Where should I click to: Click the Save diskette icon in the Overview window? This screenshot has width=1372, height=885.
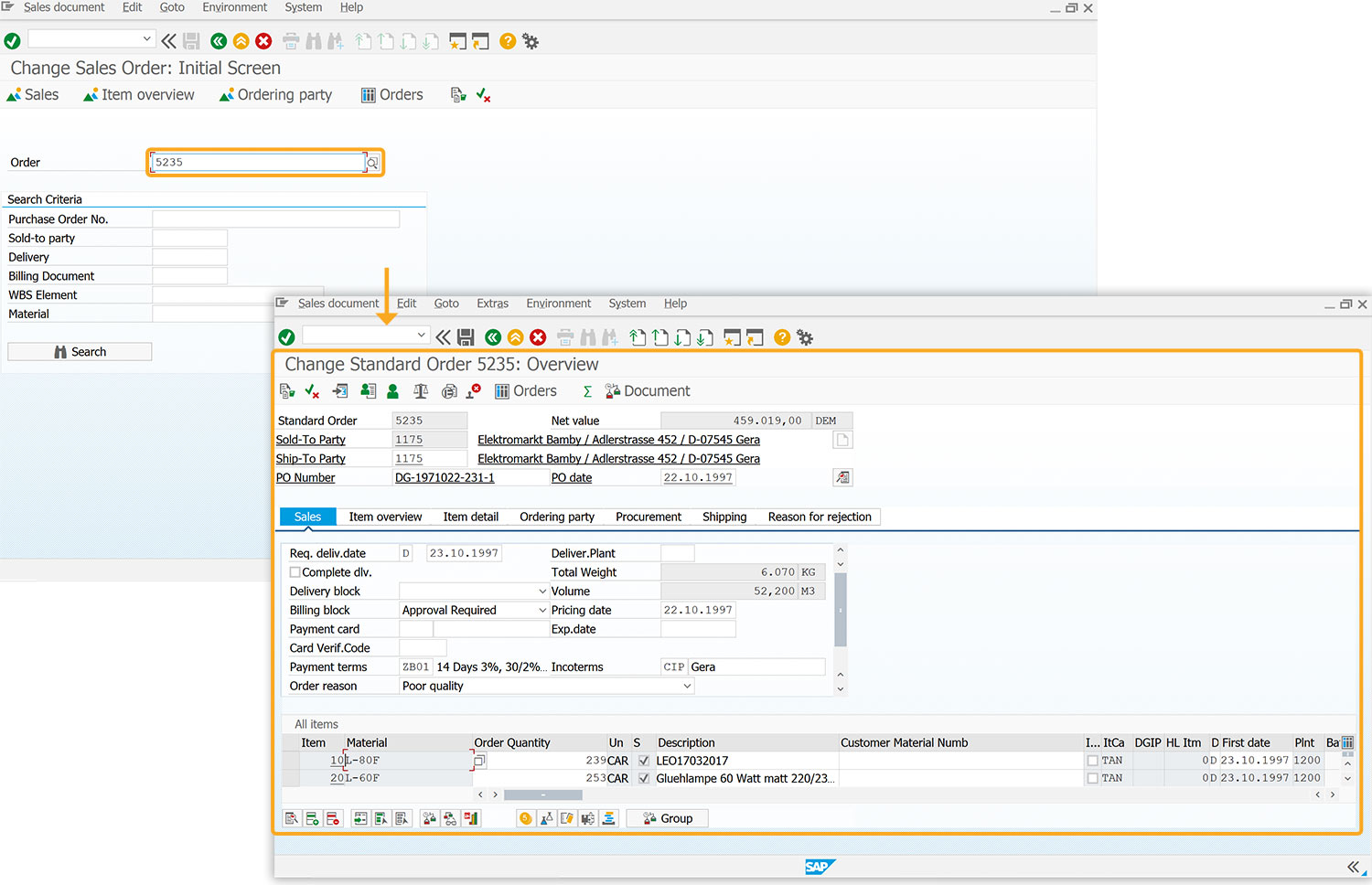coord(466,337)
